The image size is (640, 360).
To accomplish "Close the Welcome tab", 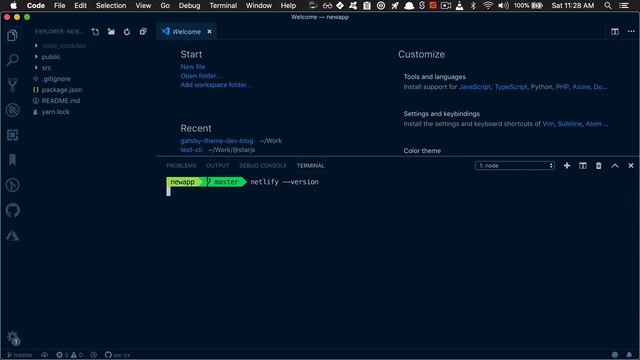I will (209, 32).
